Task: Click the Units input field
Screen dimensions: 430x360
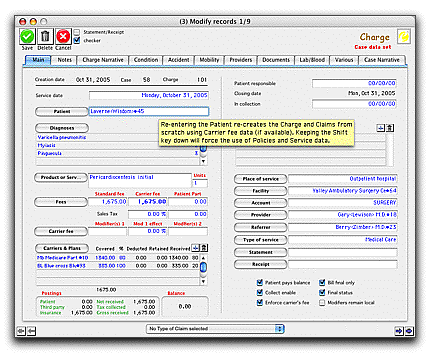Action: click(x=200, y=183)
